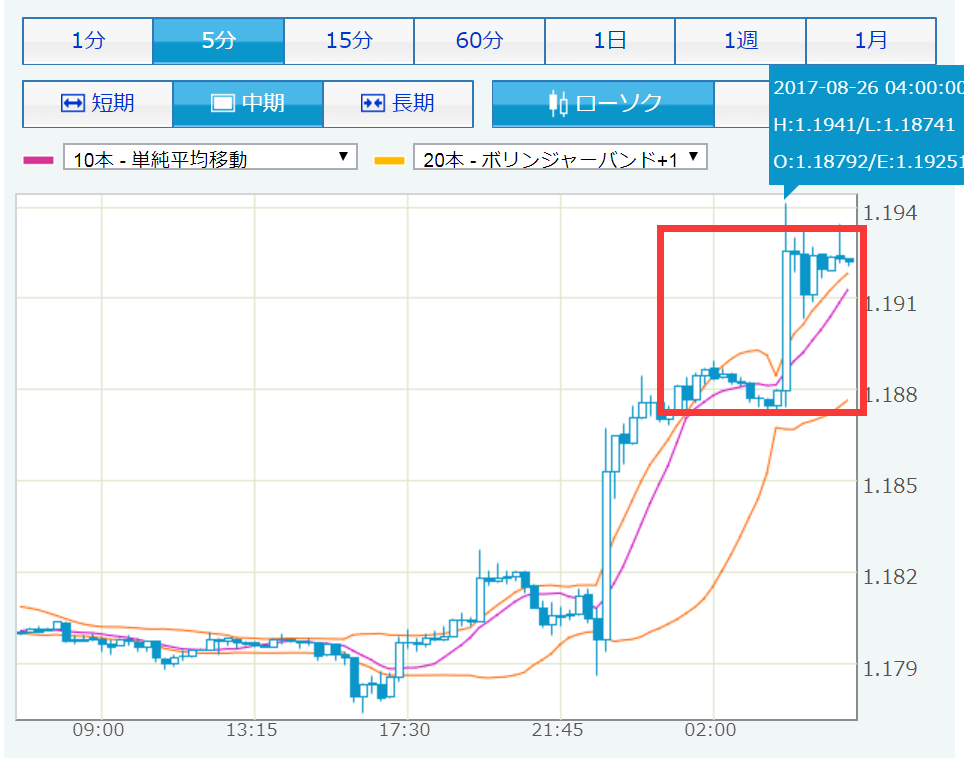Click the 02:00 time axis label
This screenshot has width=964, height=758.
[711, 730]
